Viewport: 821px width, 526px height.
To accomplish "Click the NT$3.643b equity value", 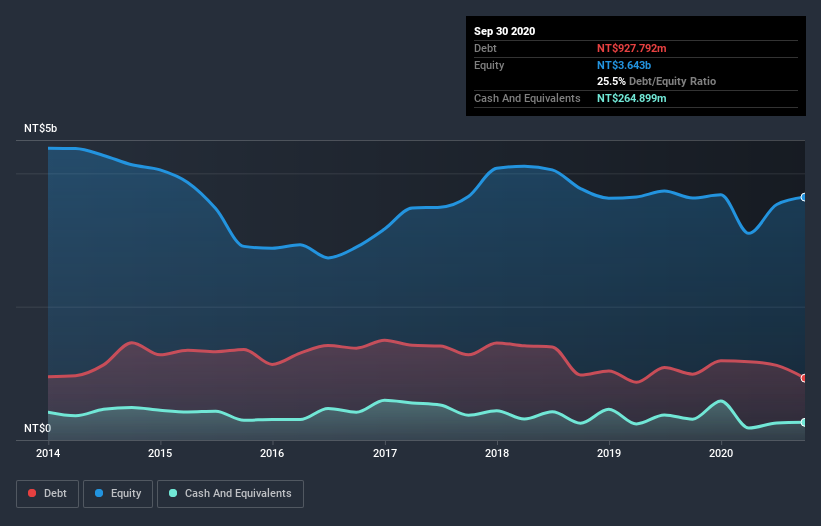I will tap(624, 65).
